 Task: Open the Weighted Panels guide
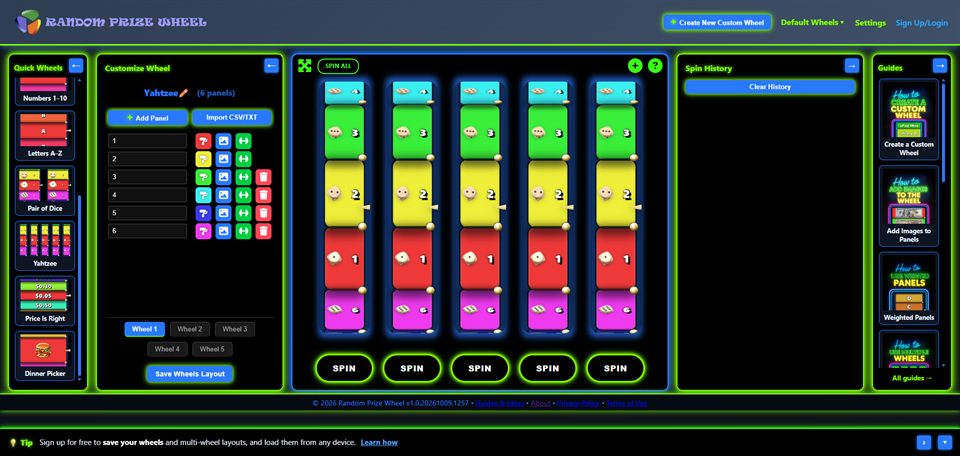(909, 289)
